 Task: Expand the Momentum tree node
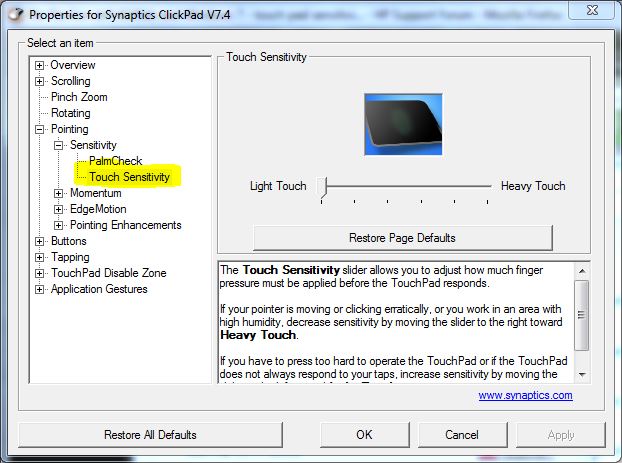tap(58, 193)
